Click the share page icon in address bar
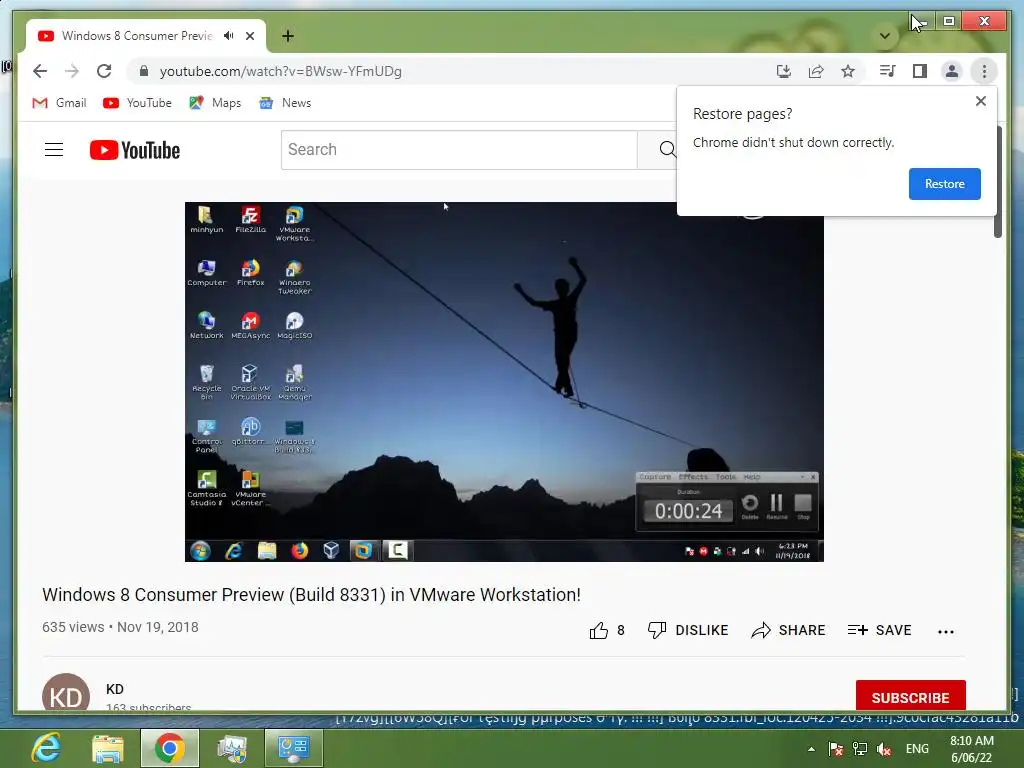Screen dimensions: 1024x768 coord(816,71)
